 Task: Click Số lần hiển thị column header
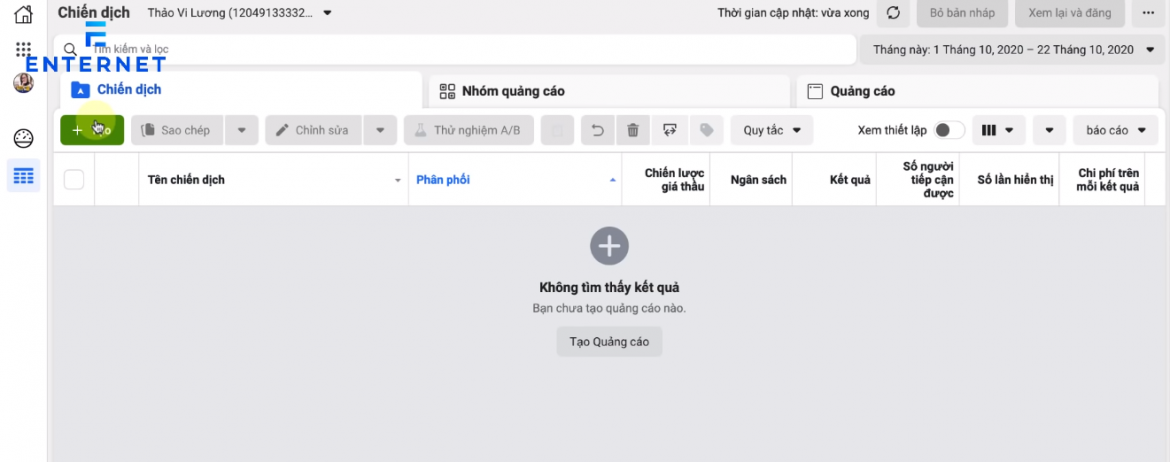(1009, 179)
